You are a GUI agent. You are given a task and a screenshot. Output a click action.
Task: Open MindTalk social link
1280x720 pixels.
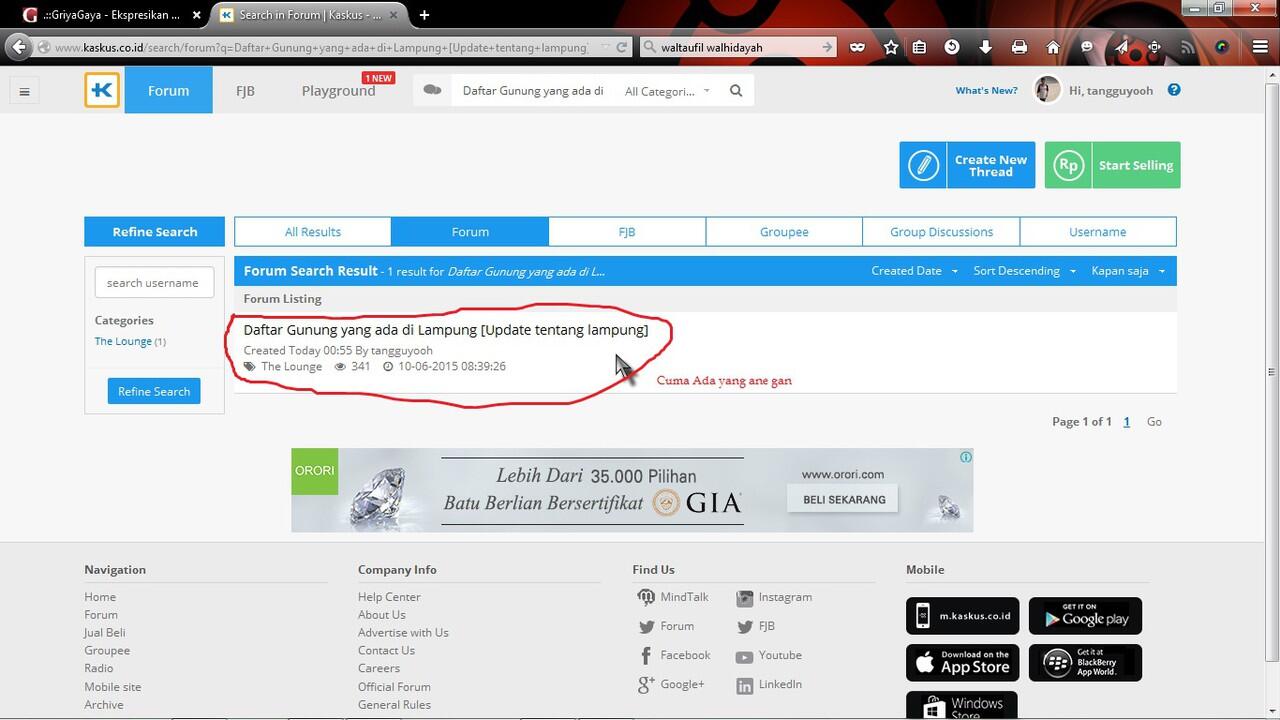click(x=673, y=597)
